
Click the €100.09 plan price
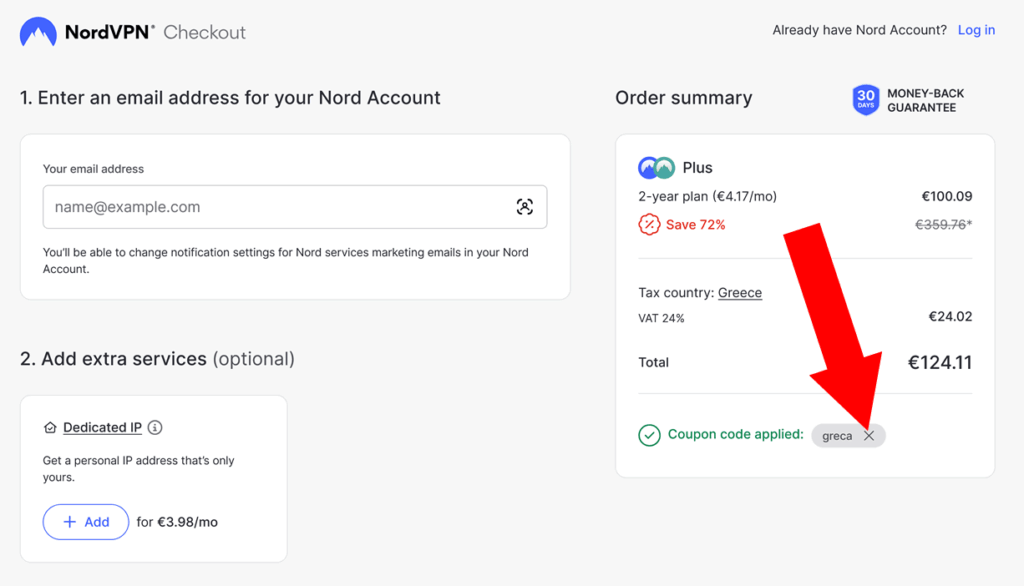(x=947, y=197)
